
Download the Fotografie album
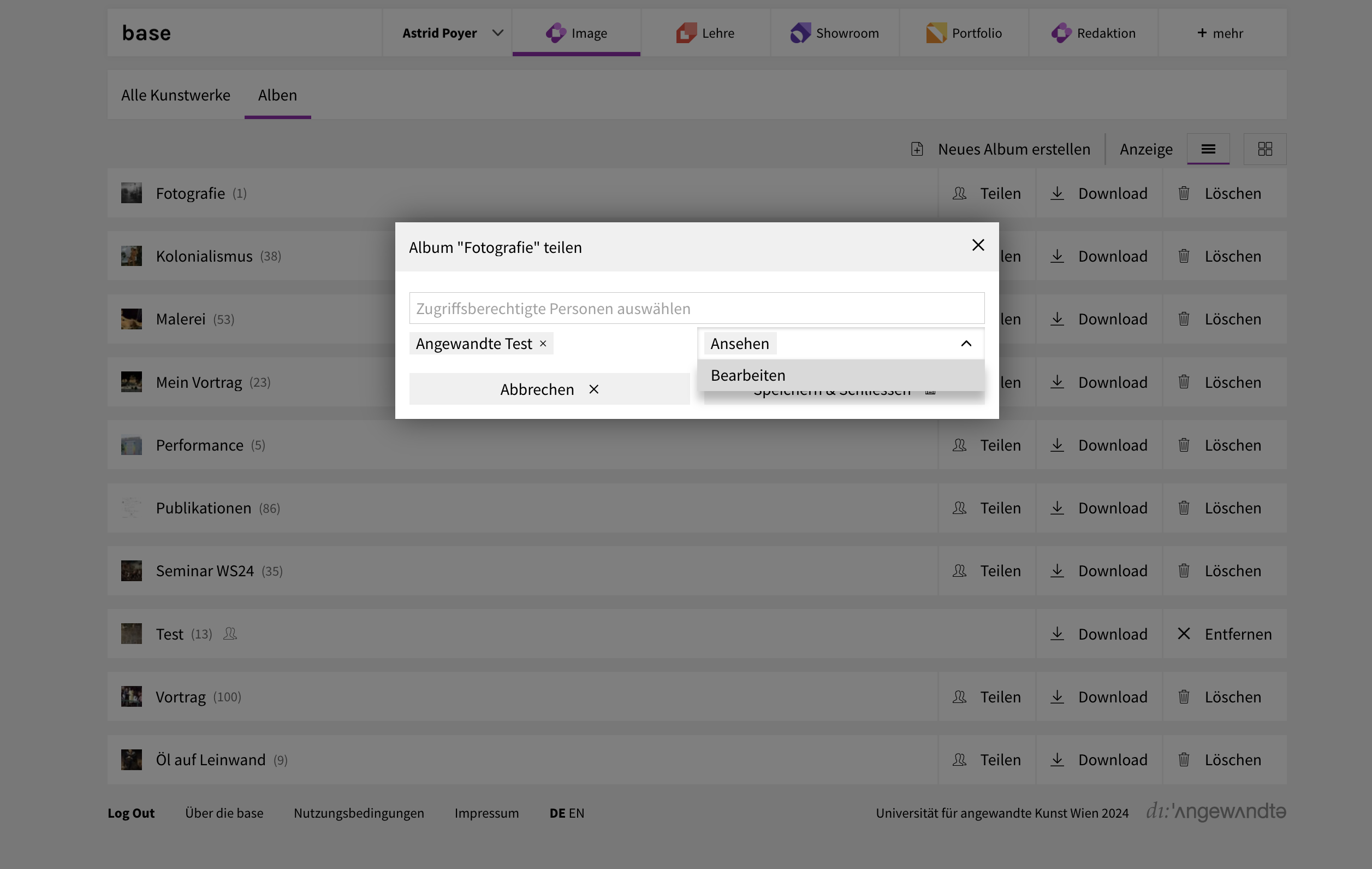pos(1099,193)
